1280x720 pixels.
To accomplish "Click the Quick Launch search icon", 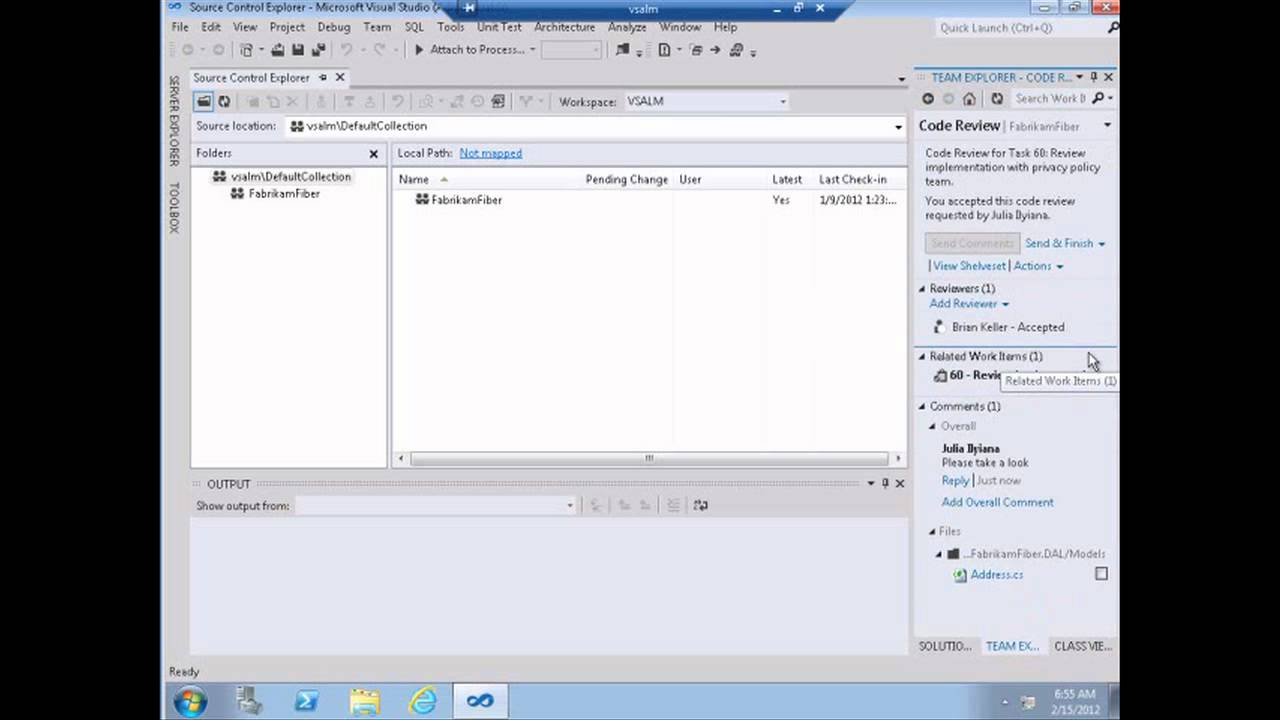I will coord(1113,28).
